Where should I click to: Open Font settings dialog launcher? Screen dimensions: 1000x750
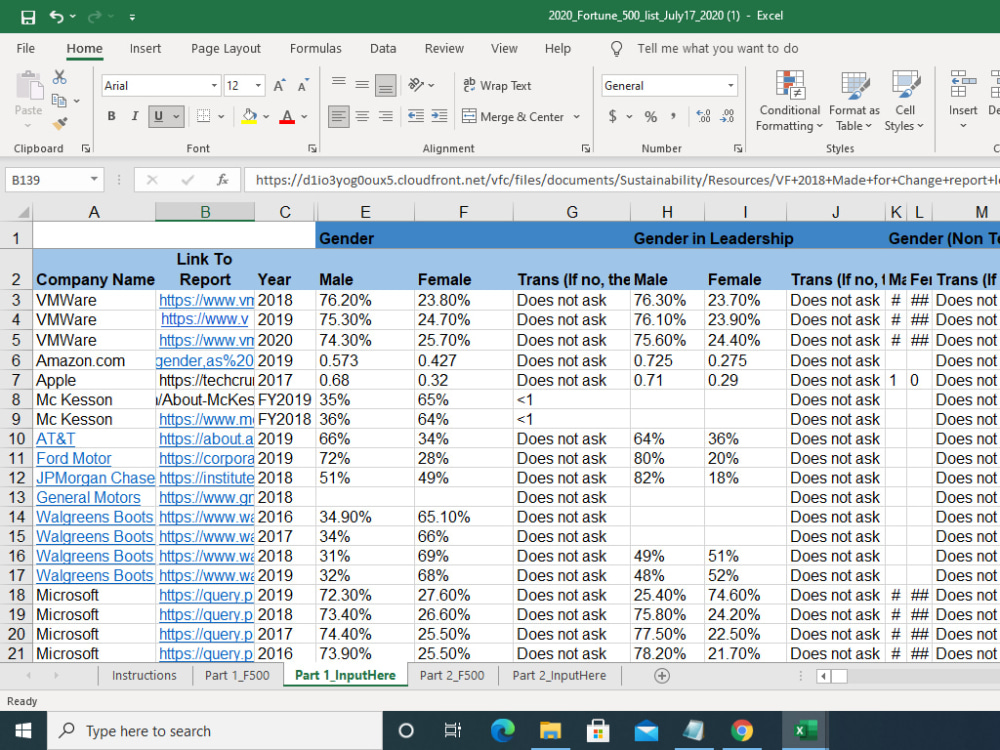[x=312, y=149]
